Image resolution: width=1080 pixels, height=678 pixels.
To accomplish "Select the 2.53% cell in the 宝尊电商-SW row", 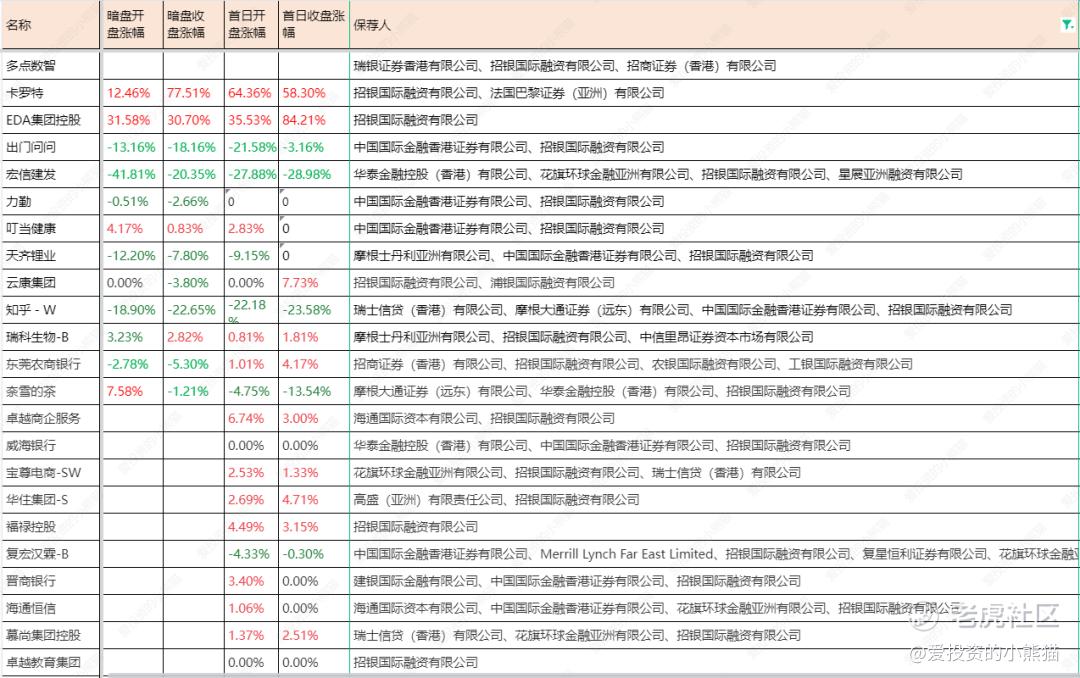I will 251,473.
